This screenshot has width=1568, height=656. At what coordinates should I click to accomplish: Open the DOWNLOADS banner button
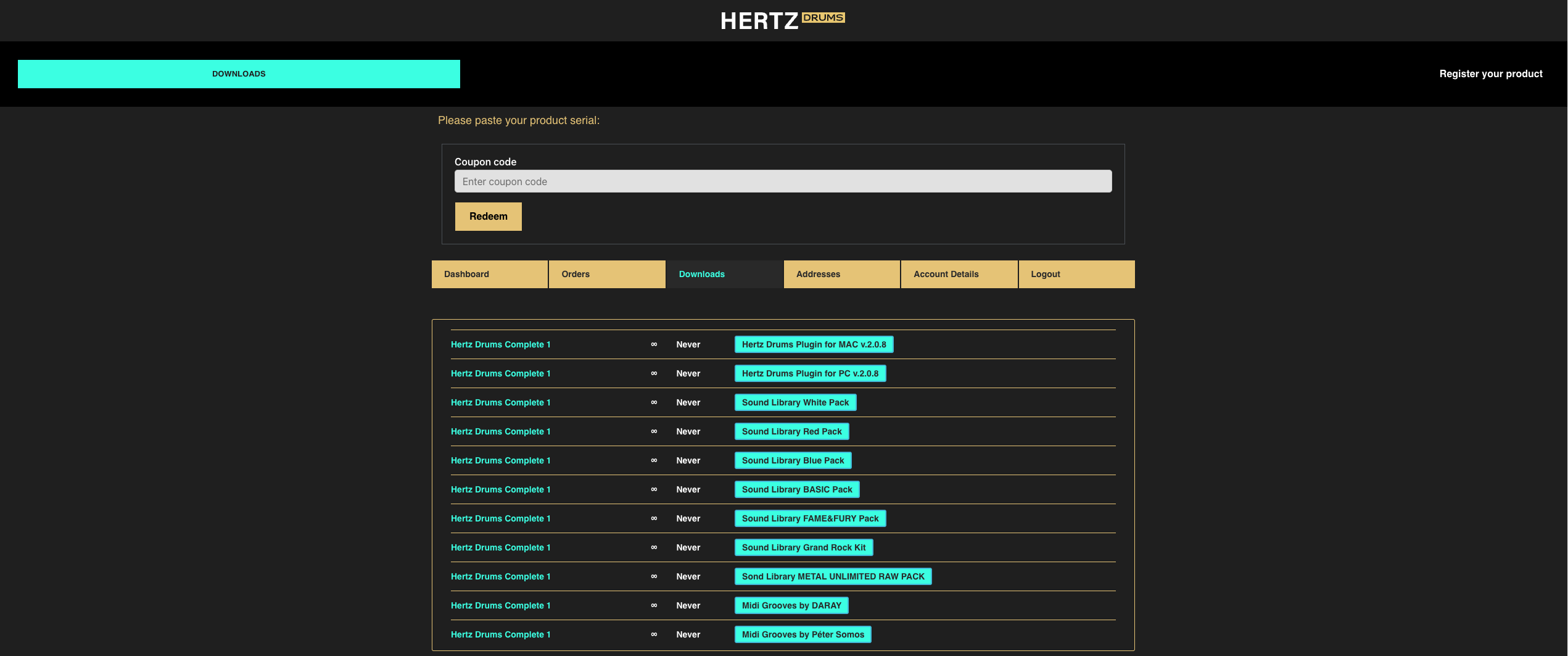[239, 74]
